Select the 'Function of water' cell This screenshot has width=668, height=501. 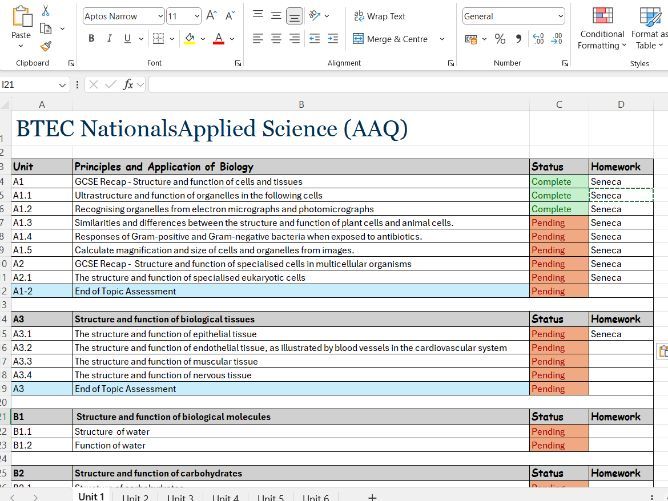pos(301,445)
